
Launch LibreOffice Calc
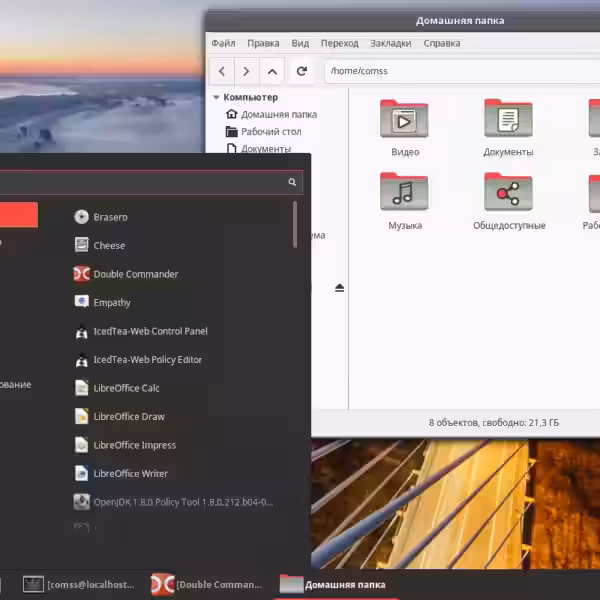coord(126,388)
